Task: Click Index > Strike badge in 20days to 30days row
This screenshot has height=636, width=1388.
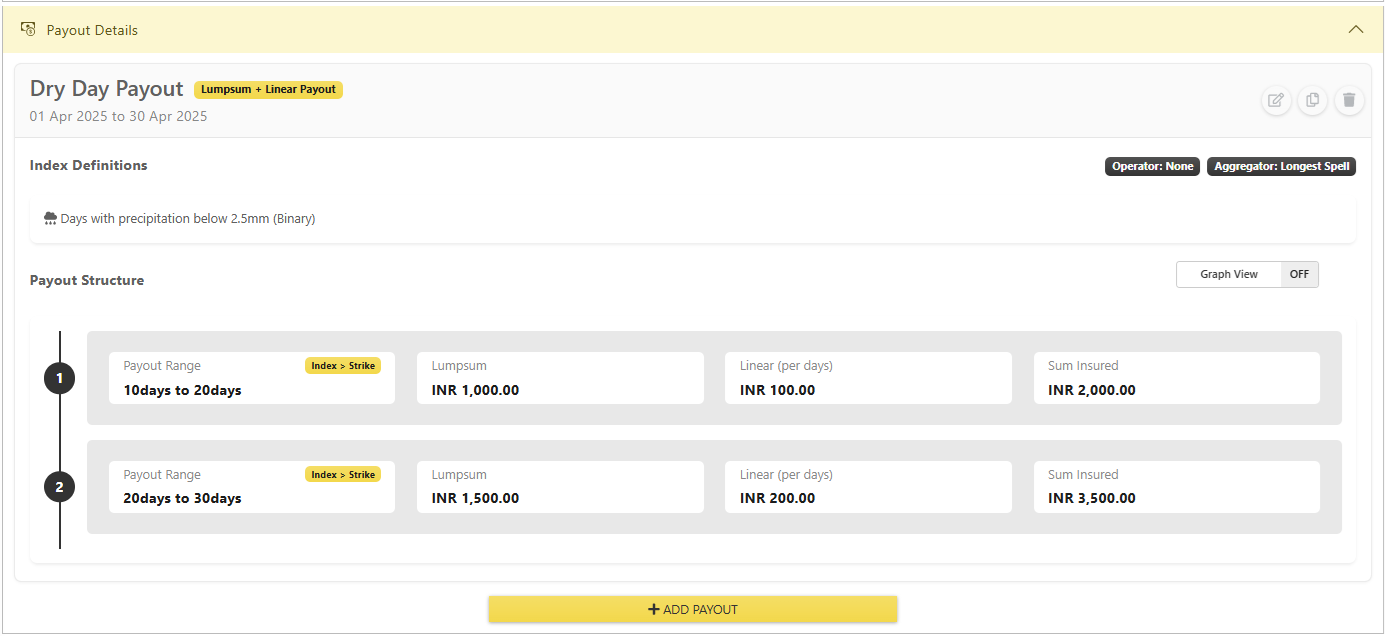Action: pyautogui.click(x=343, y=474)
